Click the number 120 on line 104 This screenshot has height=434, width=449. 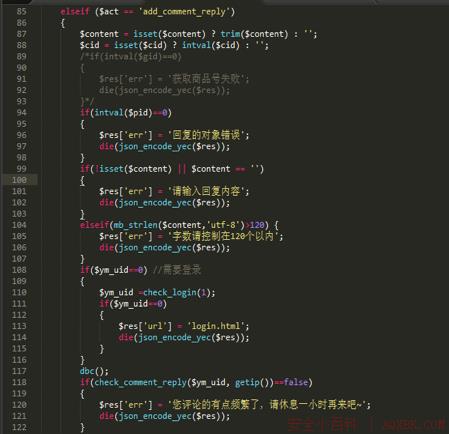[x=257, y=225]
